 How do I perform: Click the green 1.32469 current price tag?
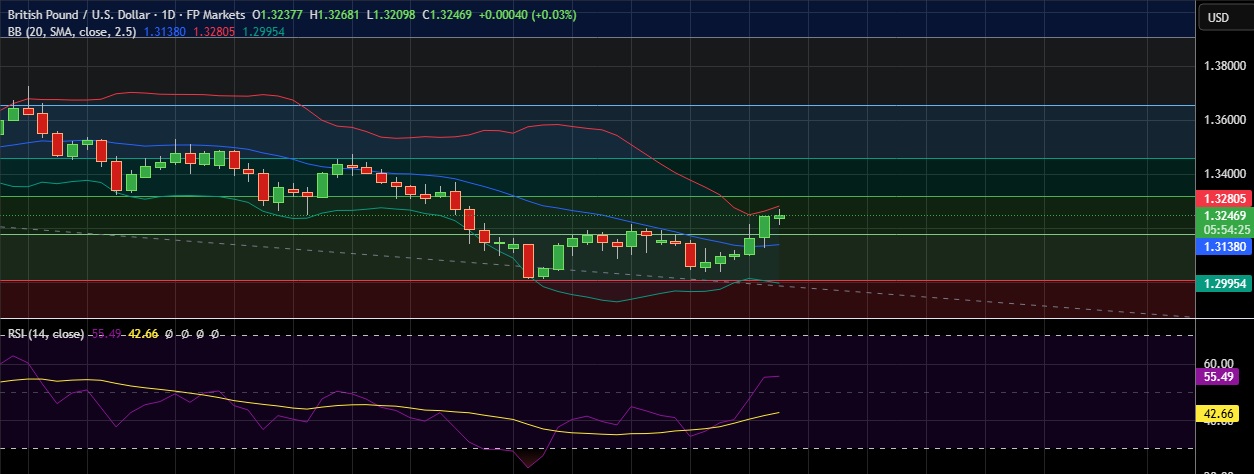[x=1224, y=215]
